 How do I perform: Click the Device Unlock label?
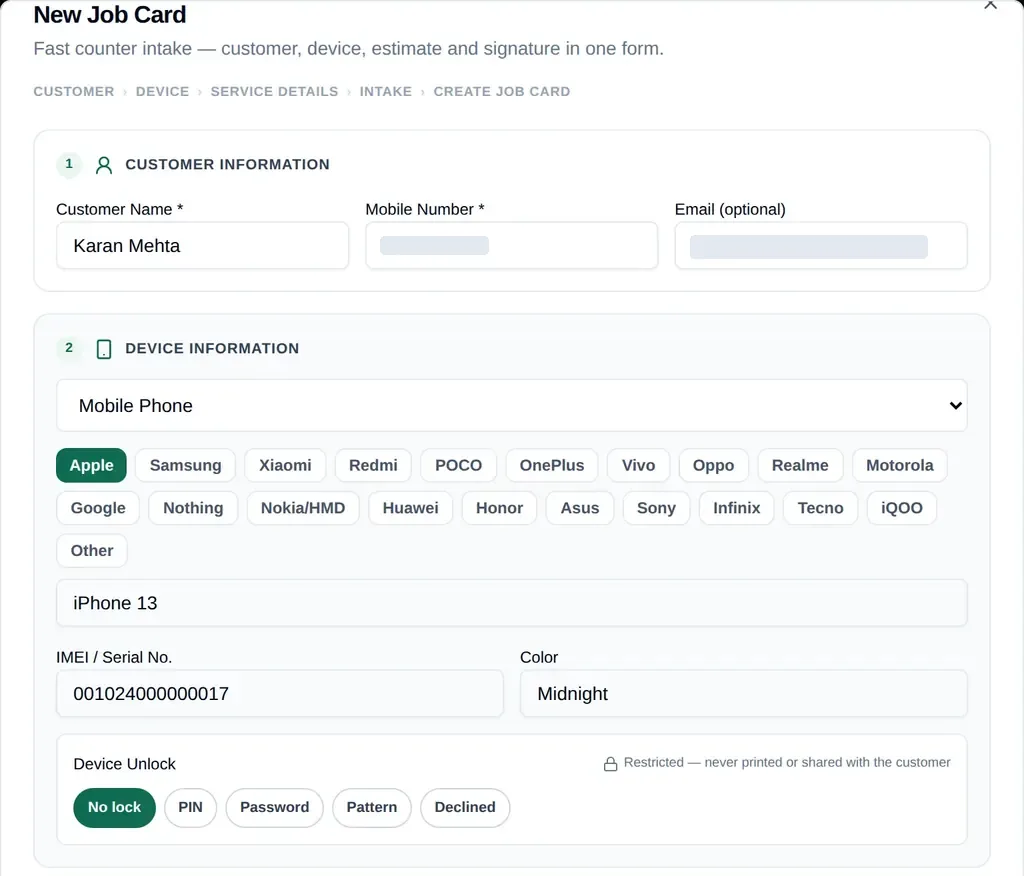tap(125, 764)
